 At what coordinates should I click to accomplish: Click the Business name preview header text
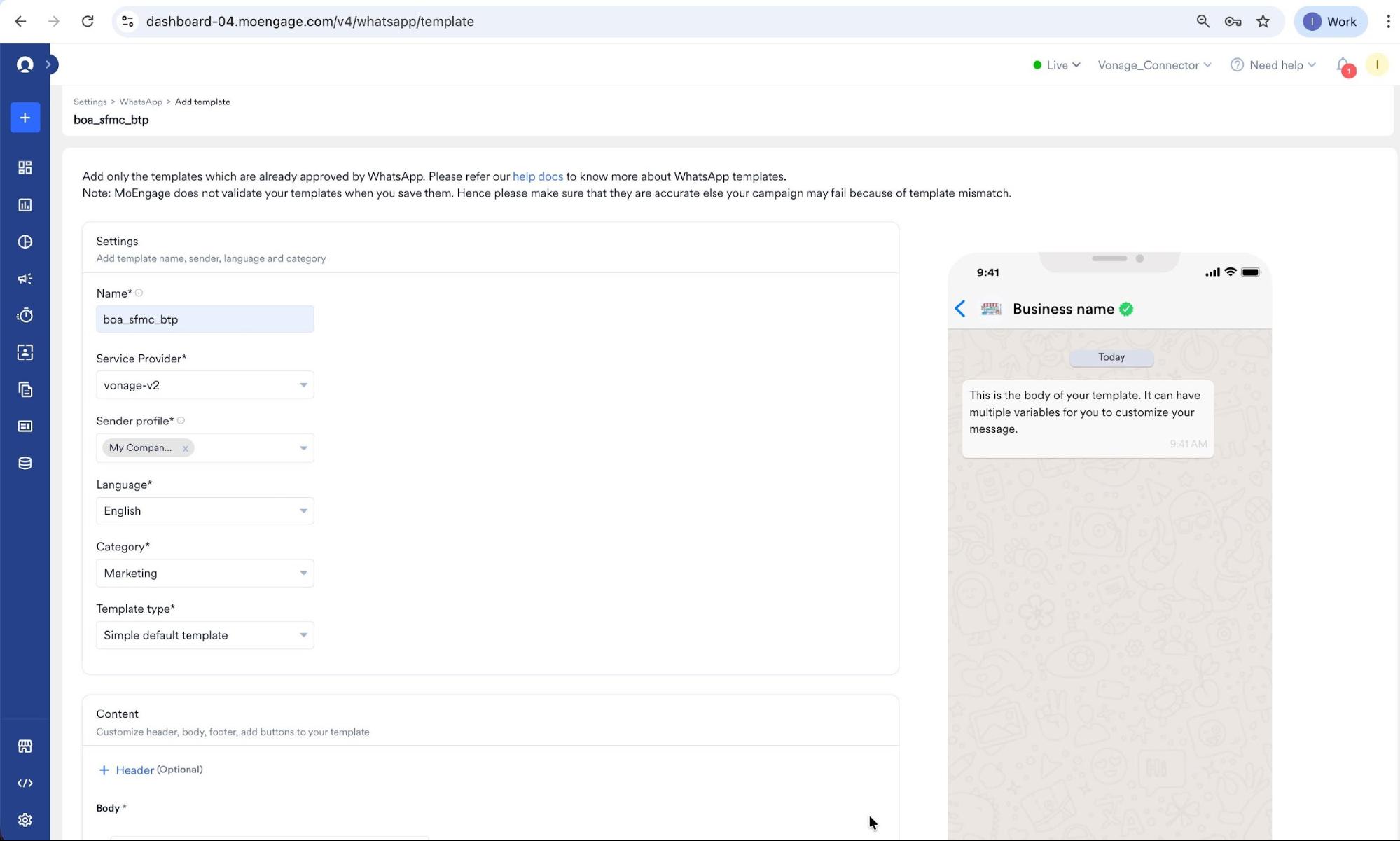tap(1063, 309)
